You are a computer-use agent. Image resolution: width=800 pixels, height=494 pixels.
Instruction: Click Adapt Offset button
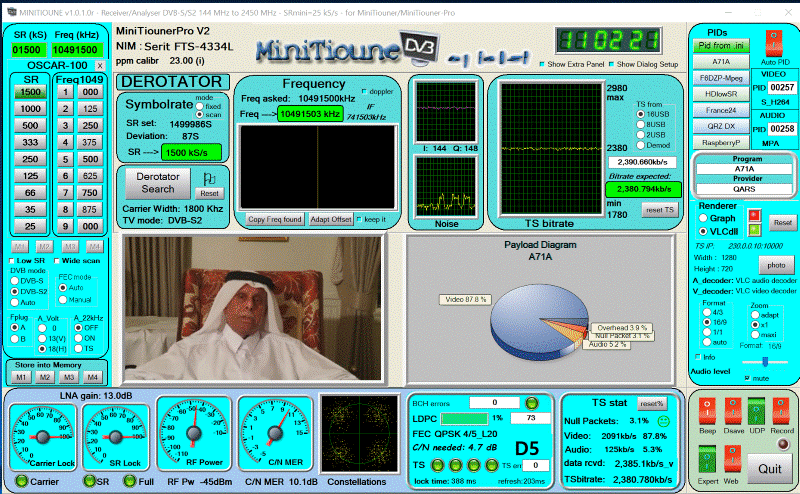pyautogui.click(x=331, y=219)
